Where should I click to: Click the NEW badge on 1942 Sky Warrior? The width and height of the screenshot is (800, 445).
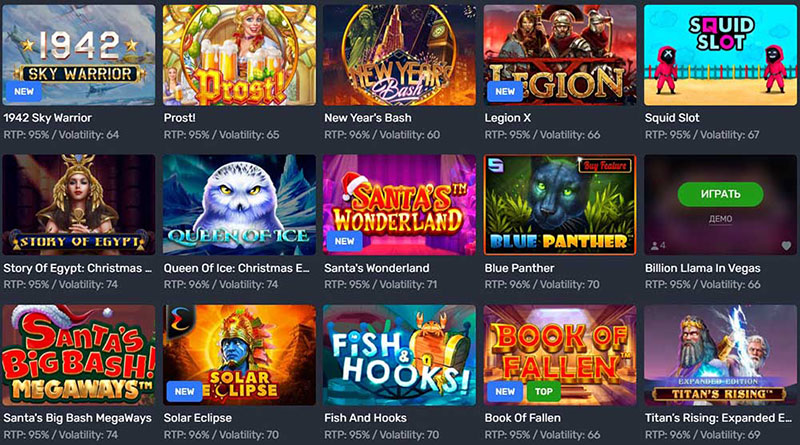pos(24,92)
